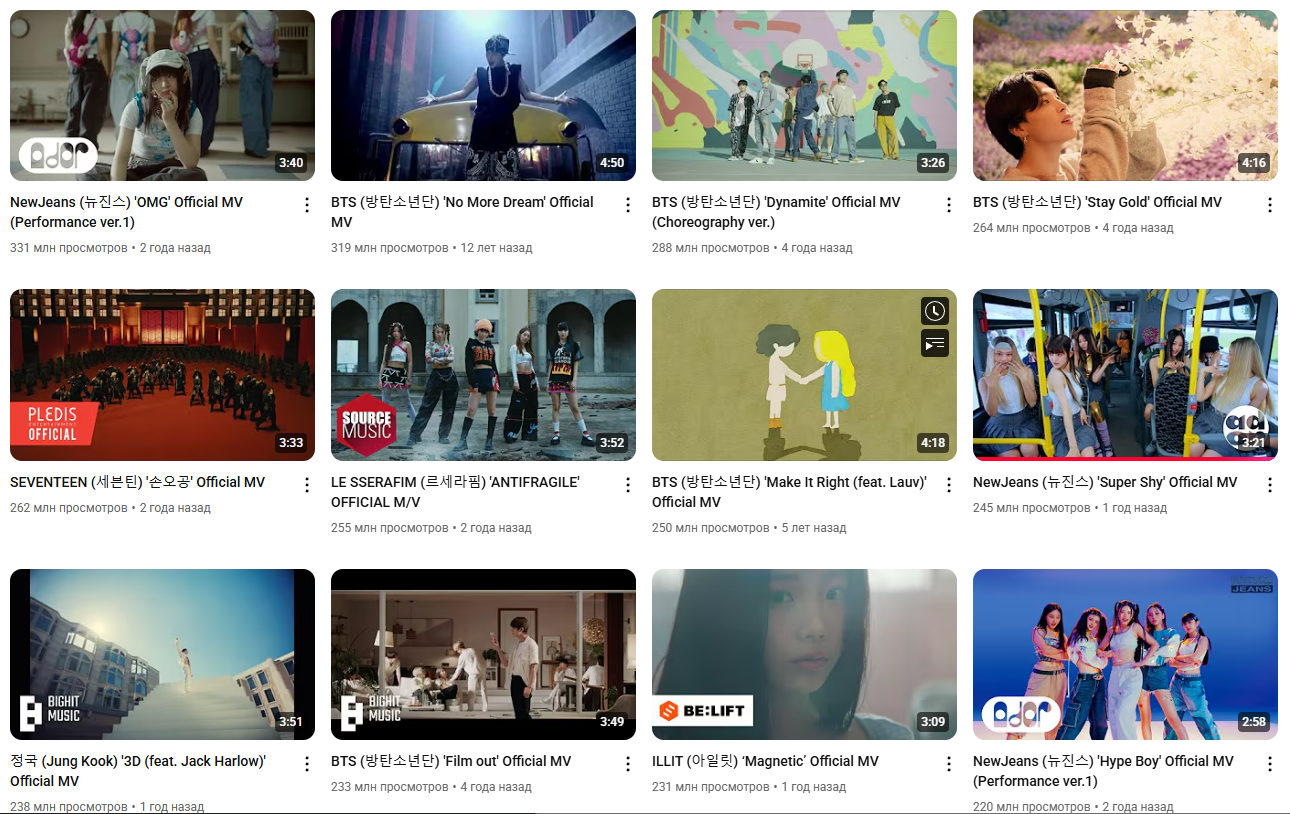Click '233 млн просмотров' under 'Film out'
1290x814 pixels.
tap(390, 787)
